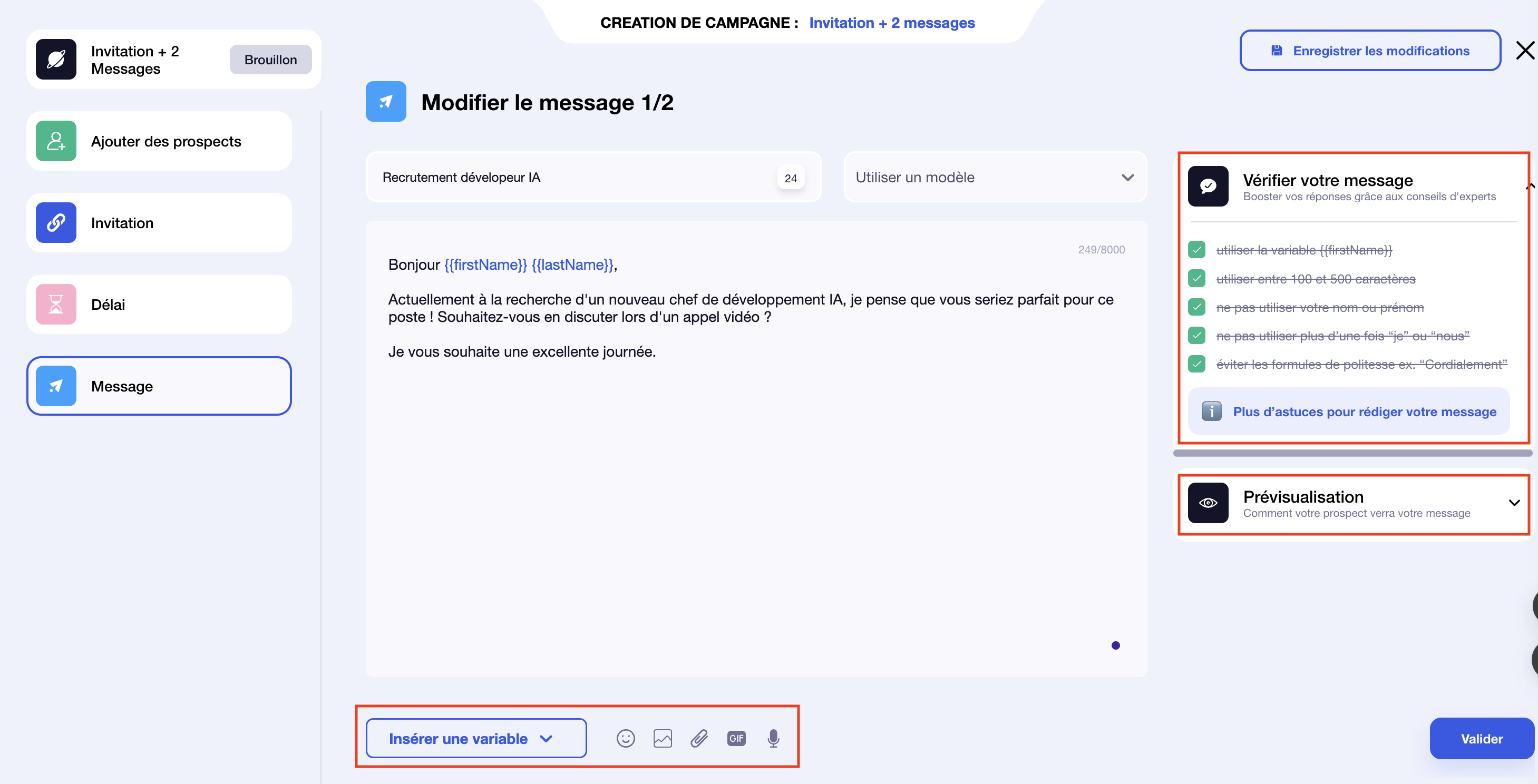
Task: Click the insert image icon
Action: click(x=662, y=738)
